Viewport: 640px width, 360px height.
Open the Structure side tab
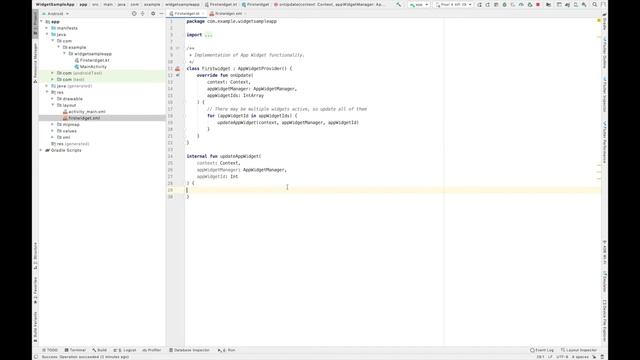[x=35, y=256]
